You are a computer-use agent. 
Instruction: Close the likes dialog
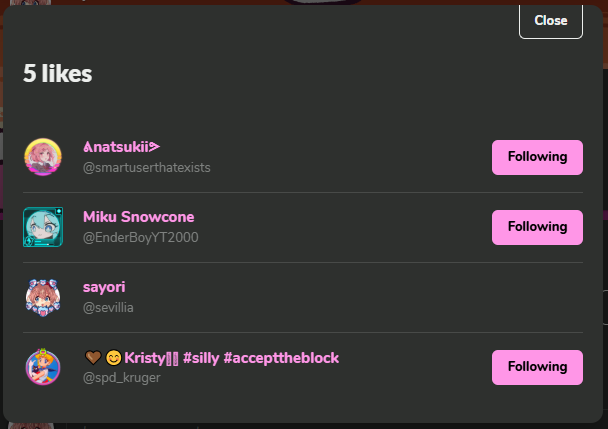(551, 21)
